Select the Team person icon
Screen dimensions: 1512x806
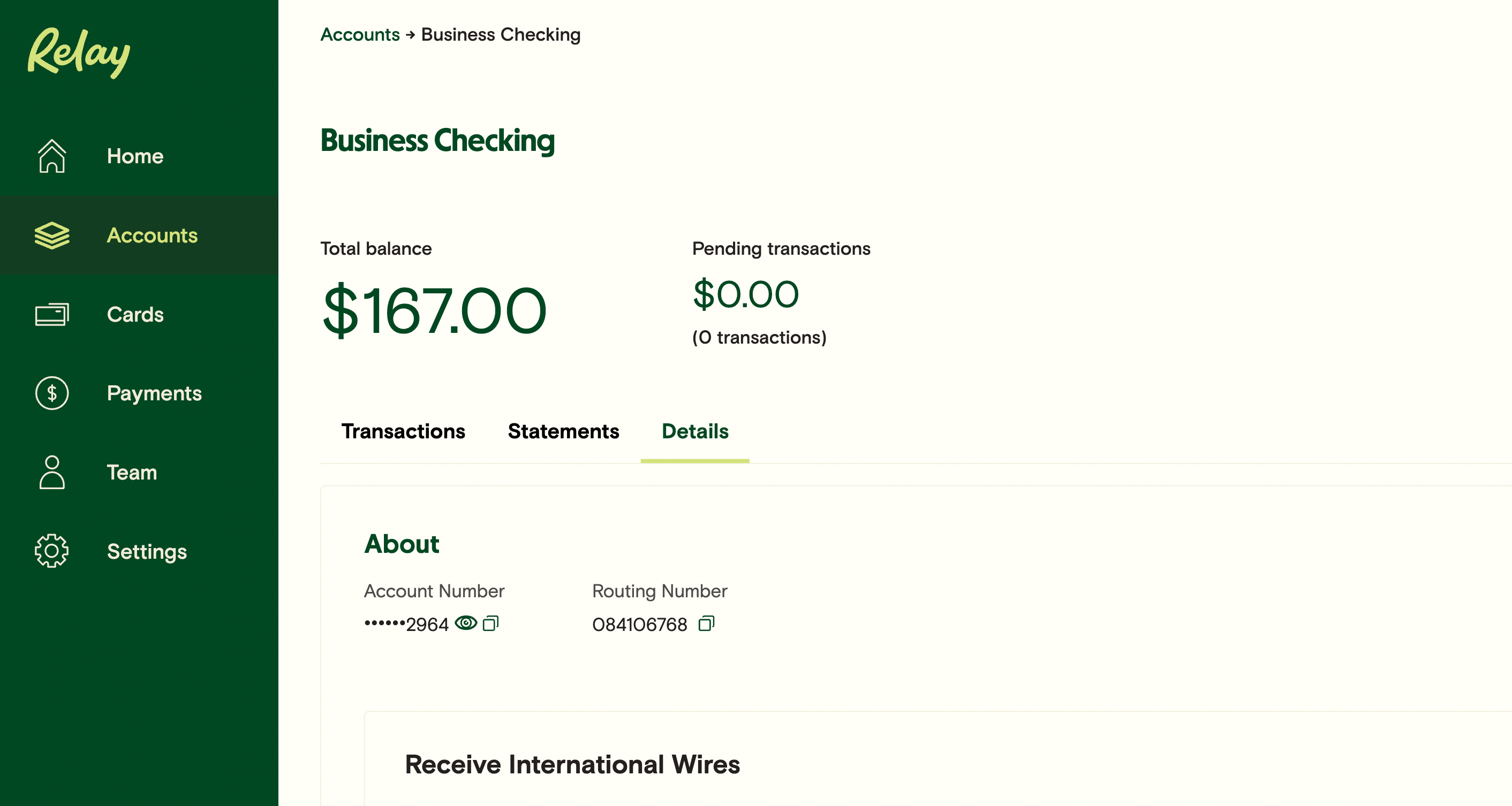point(52,473)
